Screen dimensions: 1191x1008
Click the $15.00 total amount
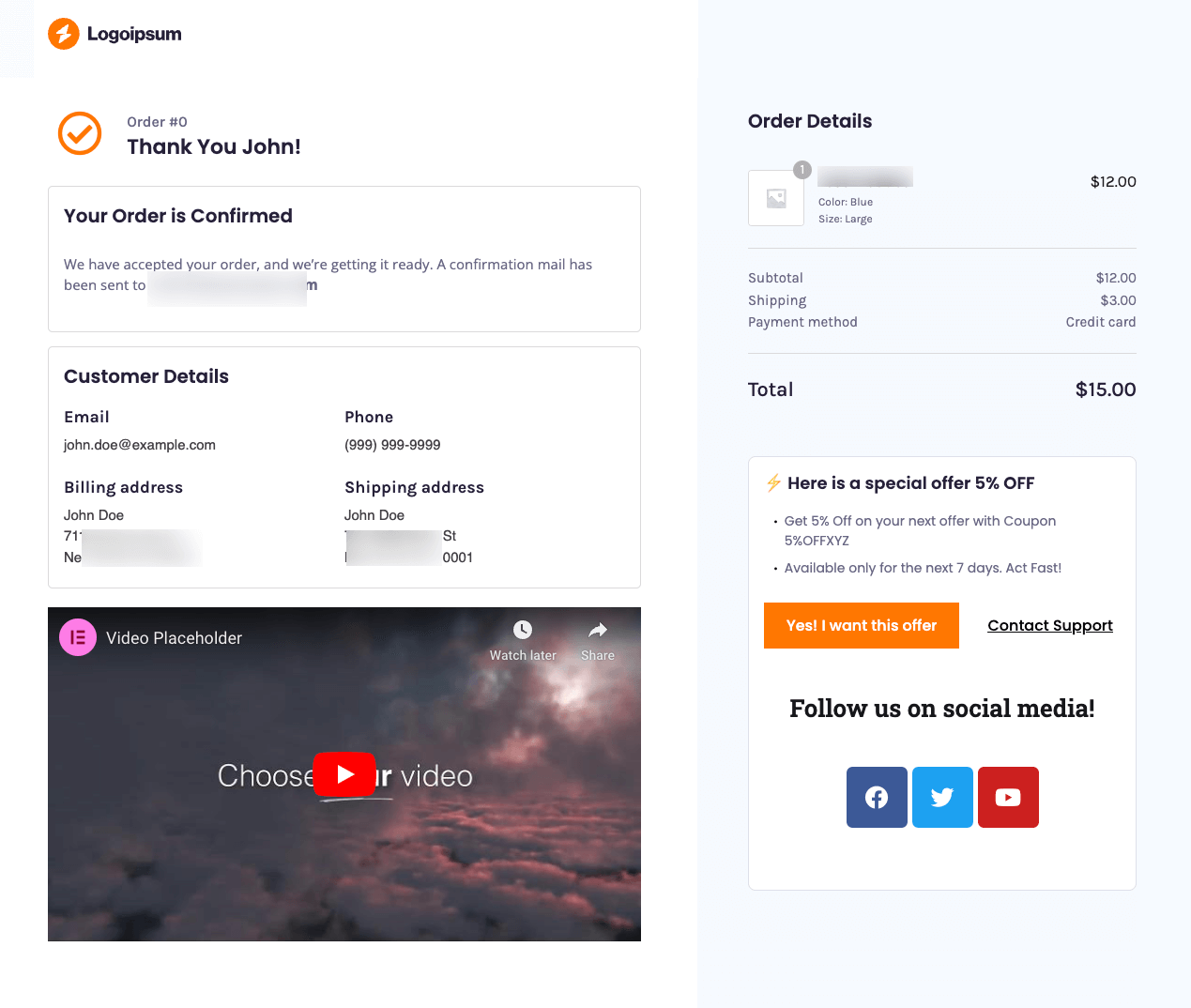[x=1106, y=389]
